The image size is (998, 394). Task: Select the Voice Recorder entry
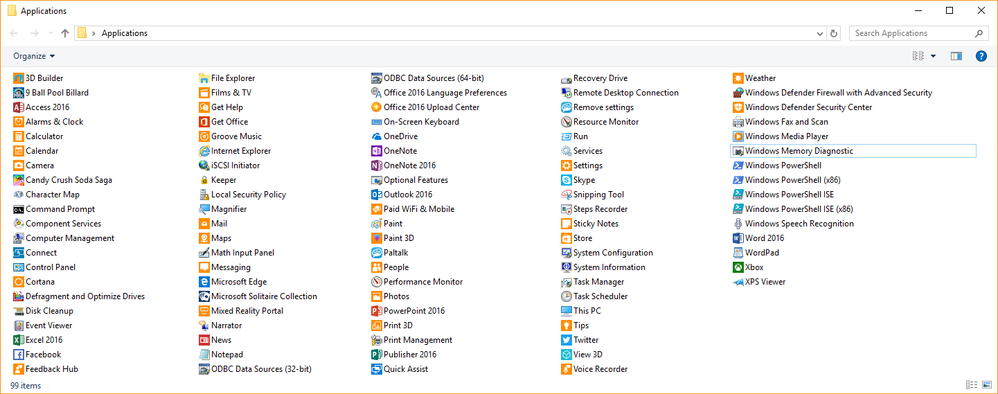point(594,369)
